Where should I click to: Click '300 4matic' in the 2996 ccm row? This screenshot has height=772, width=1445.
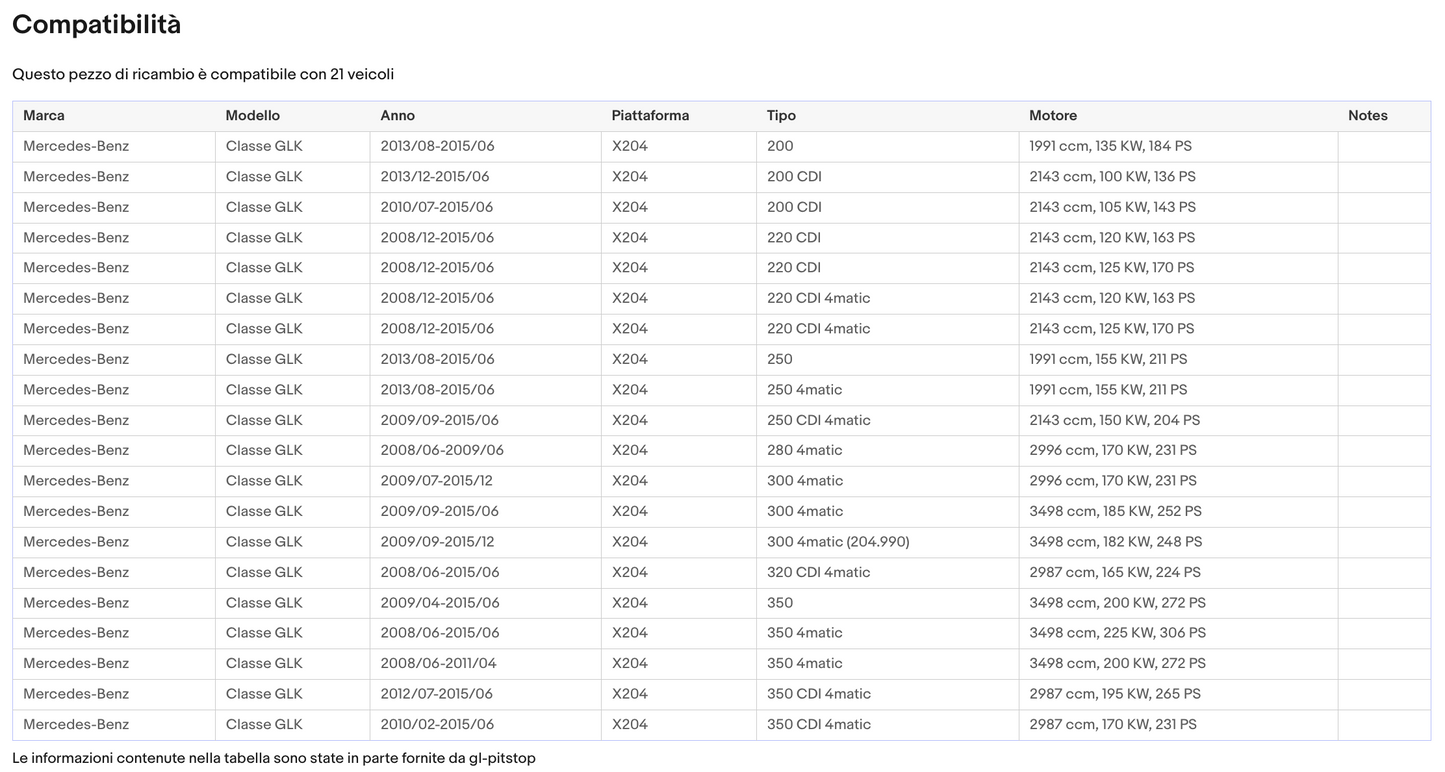(805, 481)
